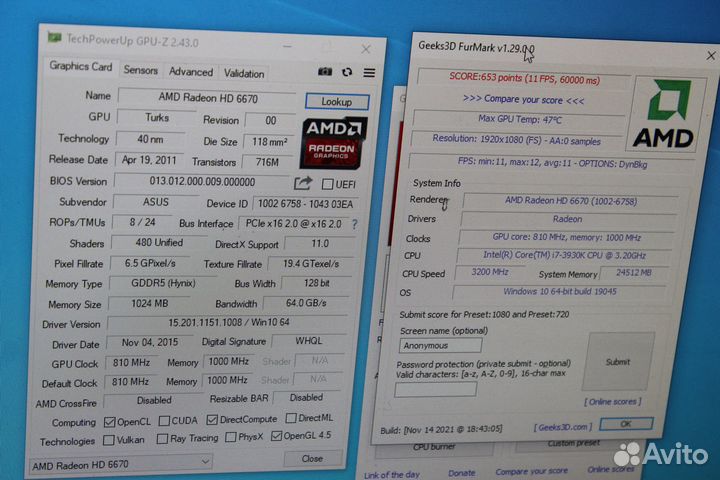The image size is (720, 480).
Task: Click the FurMark Submit button
Action: pos(618,362)
